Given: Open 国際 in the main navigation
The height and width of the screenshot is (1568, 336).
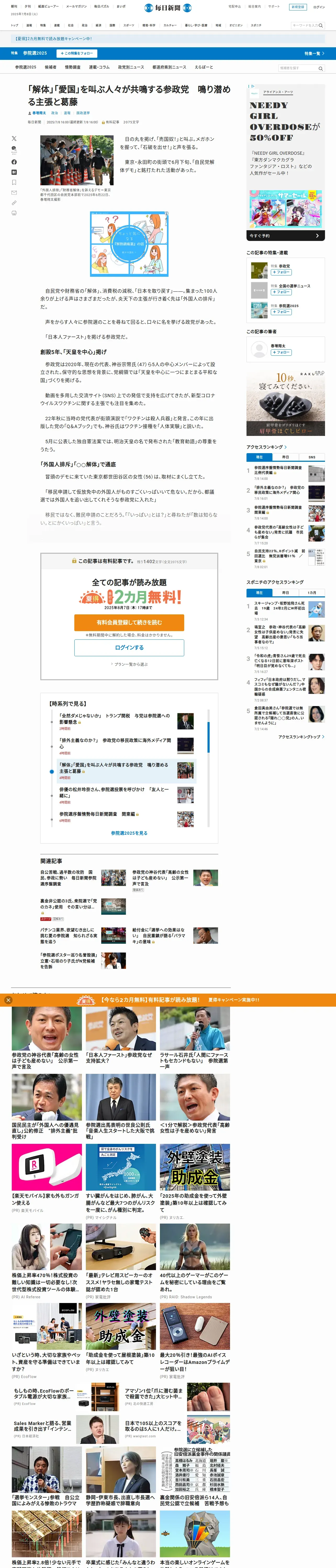Looking at the screenshot, I should click(x=112, y=26).
